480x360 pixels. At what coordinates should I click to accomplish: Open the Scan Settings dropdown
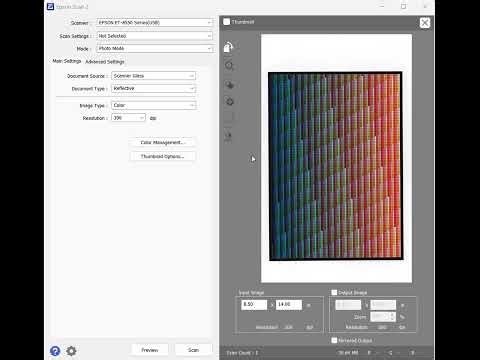pyautogui.click(x=155, y=36)
